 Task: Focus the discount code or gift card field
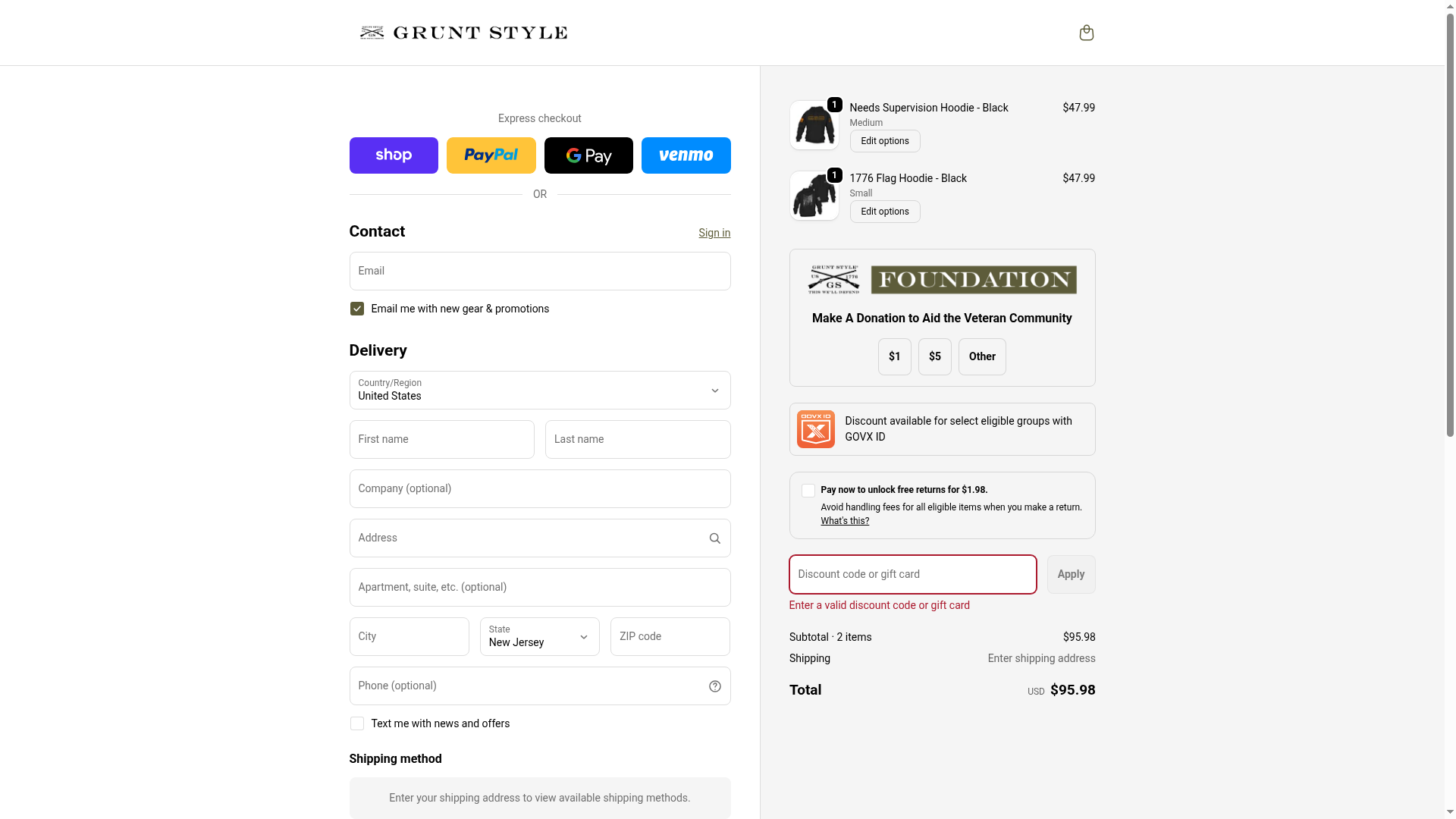(912, 574)
